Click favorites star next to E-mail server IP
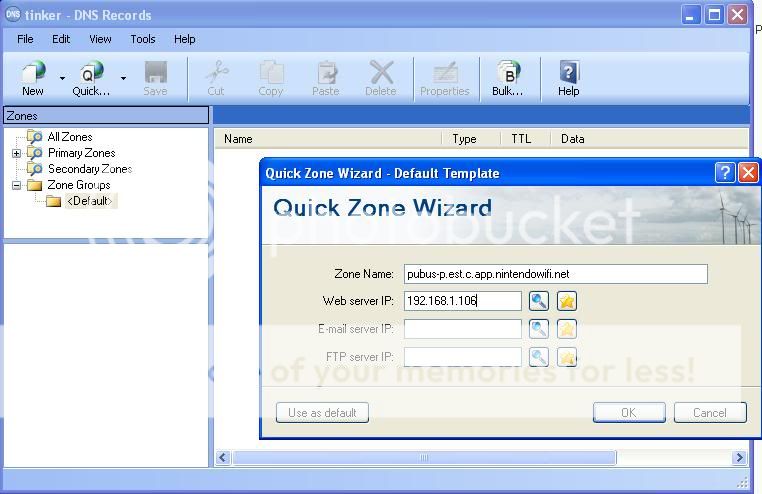The image size is (762, 494). pyautogui.click(x=567, y=329)
